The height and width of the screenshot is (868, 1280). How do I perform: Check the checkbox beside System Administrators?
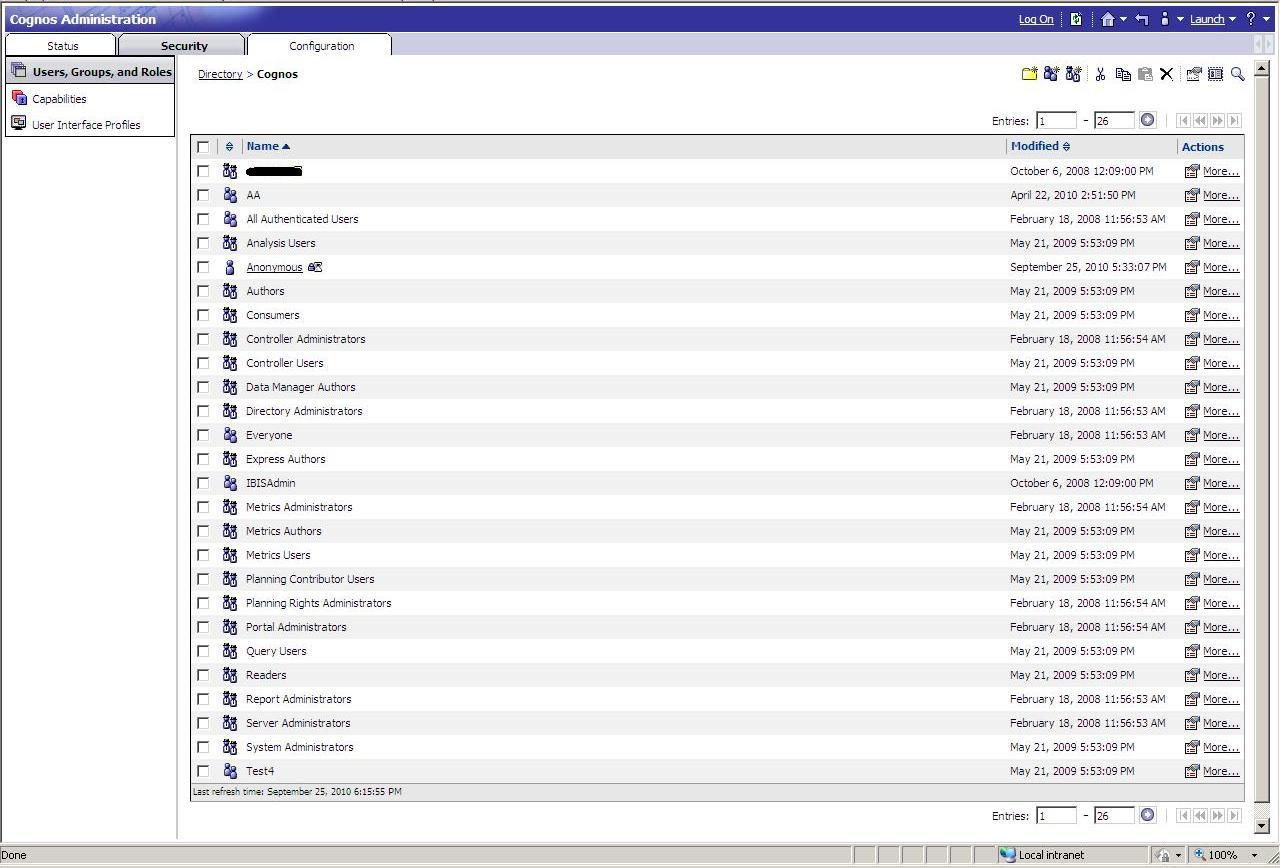(203, 747)
